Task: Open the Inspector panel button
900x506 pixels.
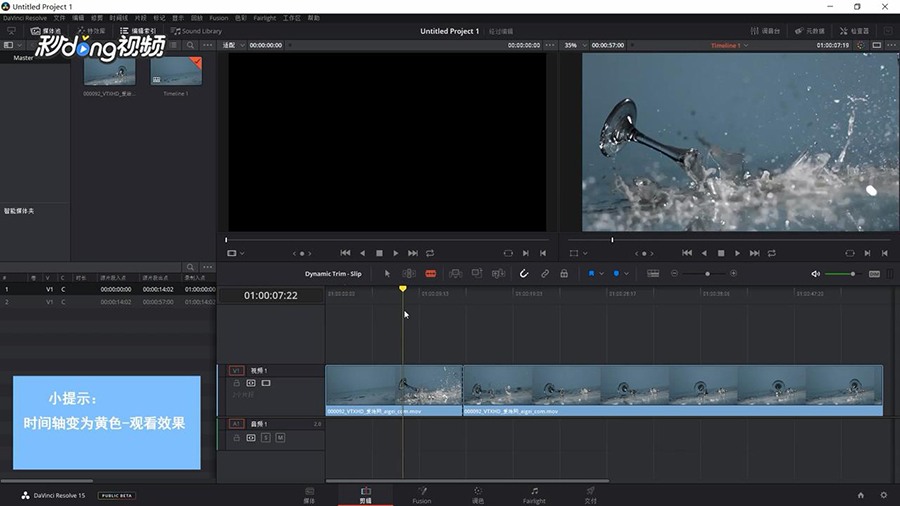Action: pyautogui.click(x=853, y=31)
